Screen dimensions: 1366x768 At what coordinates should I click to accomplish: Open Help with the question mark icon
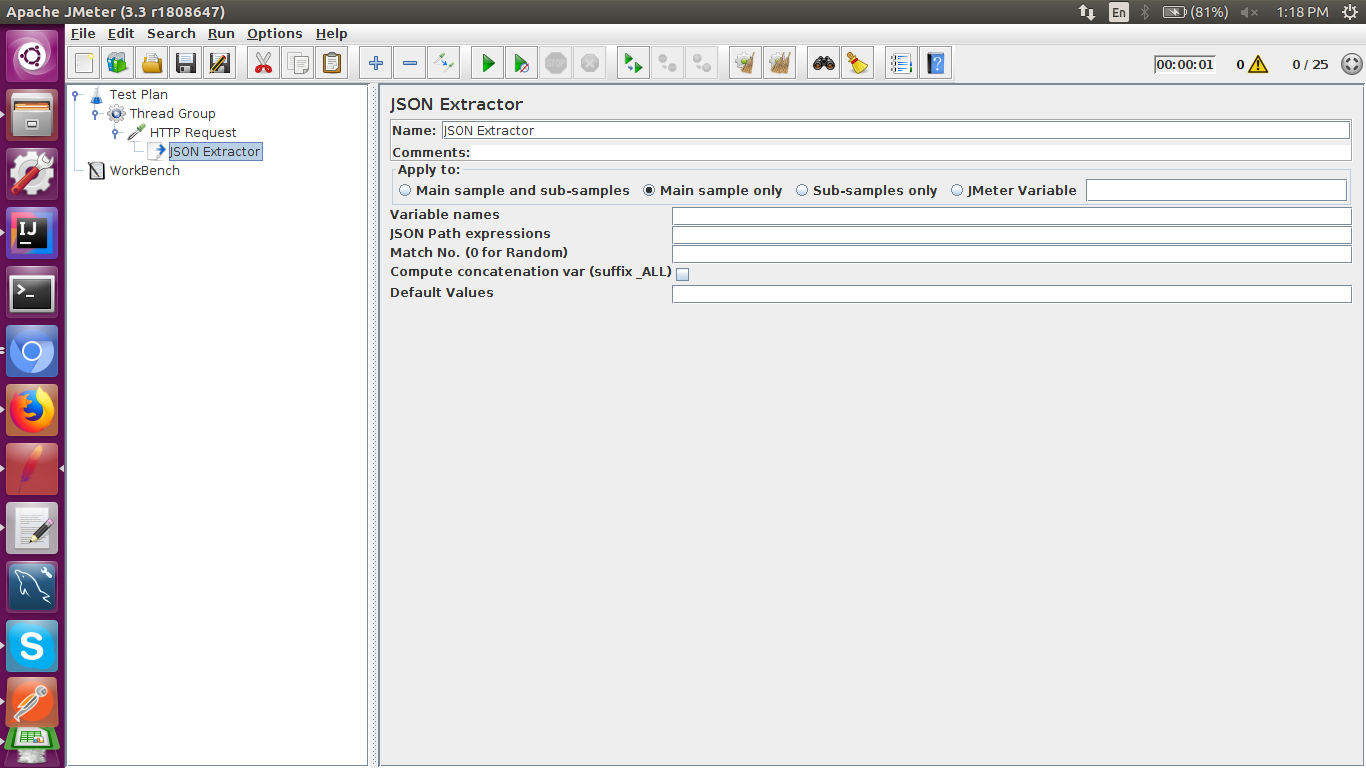(x=935, y=64)
